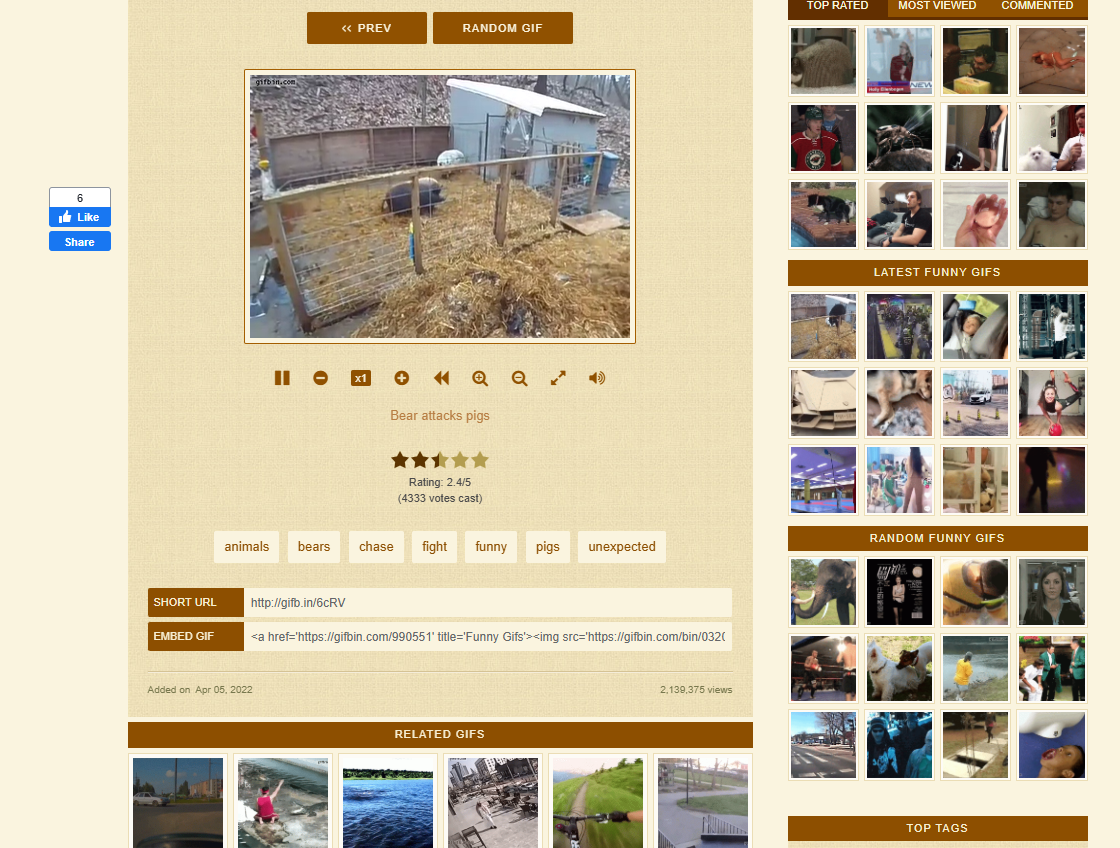The height and width of the screenshot is (848, 1120).
Task: Open the baby in car seat thumbnail
Action: 975,326
